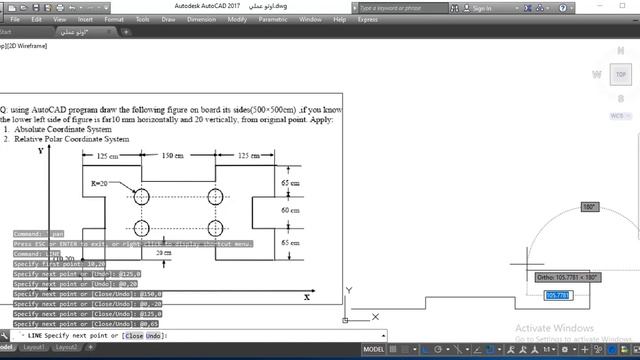
Task: Click the command line customize wrench icon
Action: click(4, 336)
